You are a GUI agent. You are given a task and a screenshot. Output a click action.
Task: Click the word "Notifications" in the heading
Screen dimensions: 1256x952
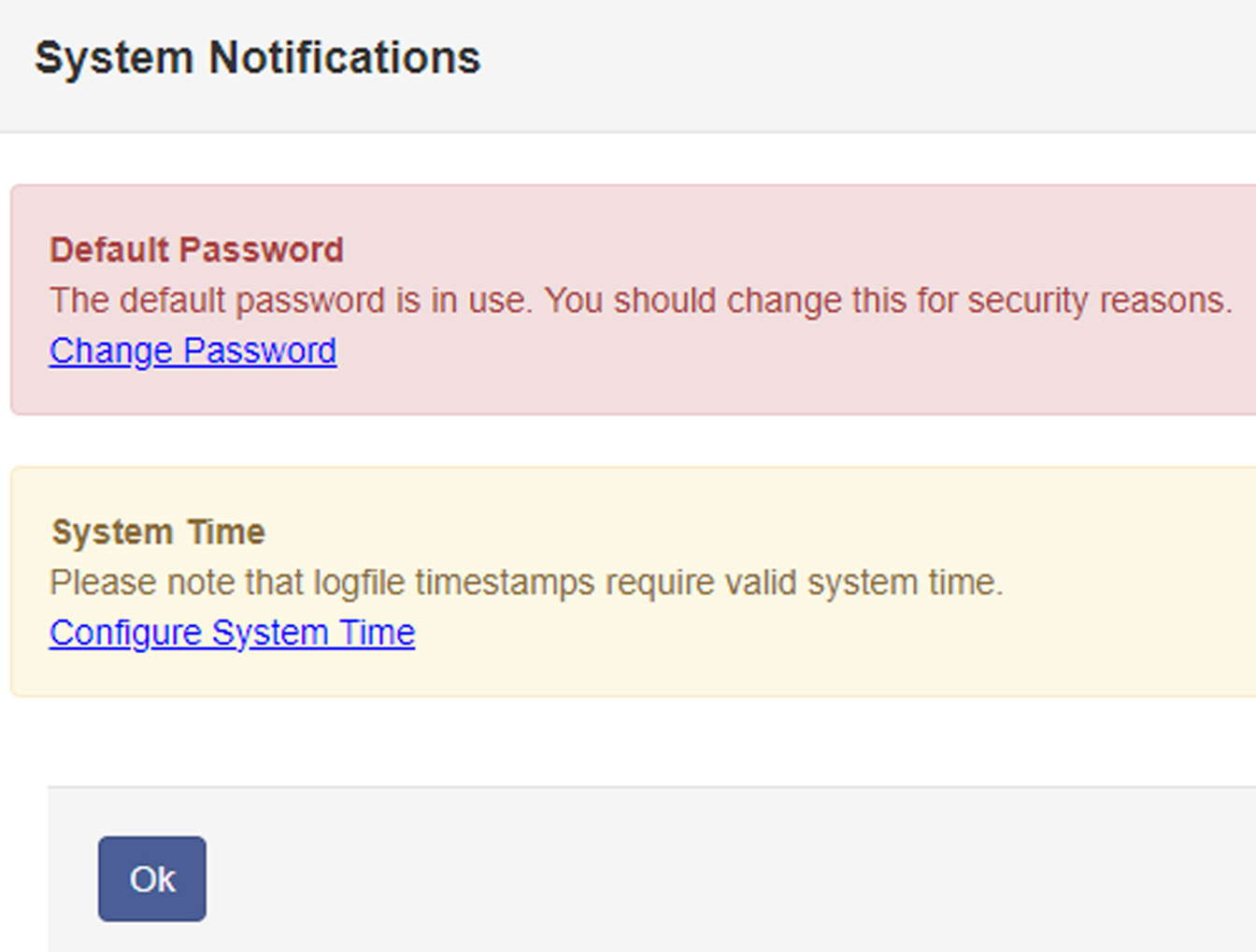tap(344, 58)
